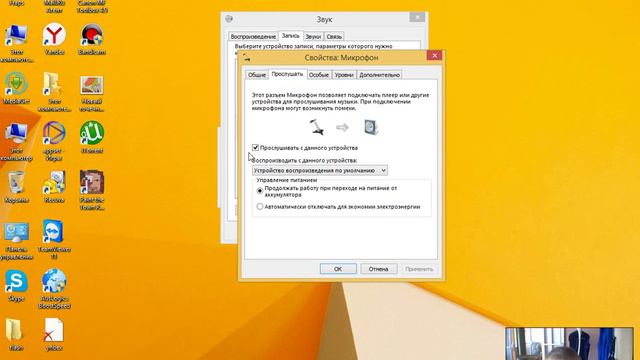640x360 pixels.
Task: Open the Корзина (Recycle Bin) icon
Action: coord(16,187)
